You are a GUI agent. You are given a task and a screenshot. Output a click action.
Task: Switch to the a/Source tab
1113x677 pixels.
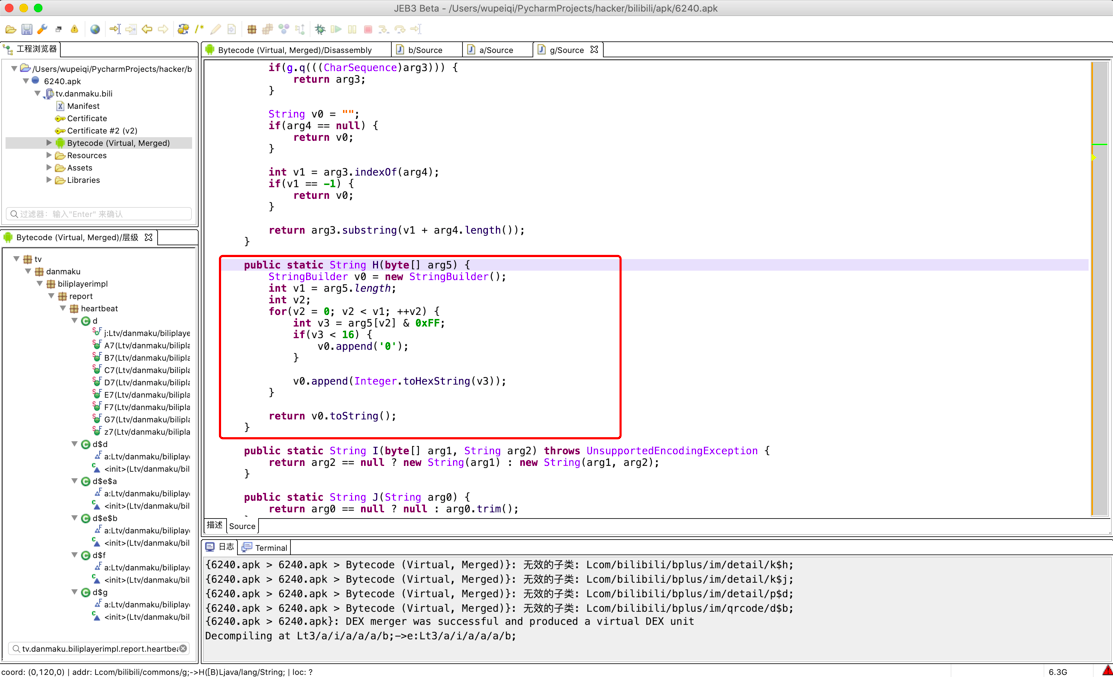[x=495, y=50]
